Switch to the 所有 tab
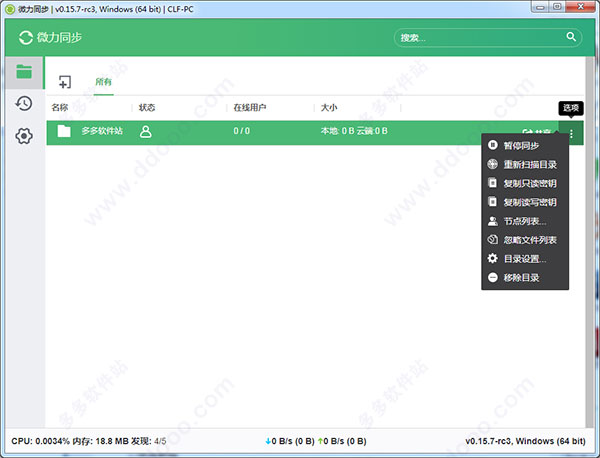The width and height of the screenshot is (600, 458). [x=103, y=81]
